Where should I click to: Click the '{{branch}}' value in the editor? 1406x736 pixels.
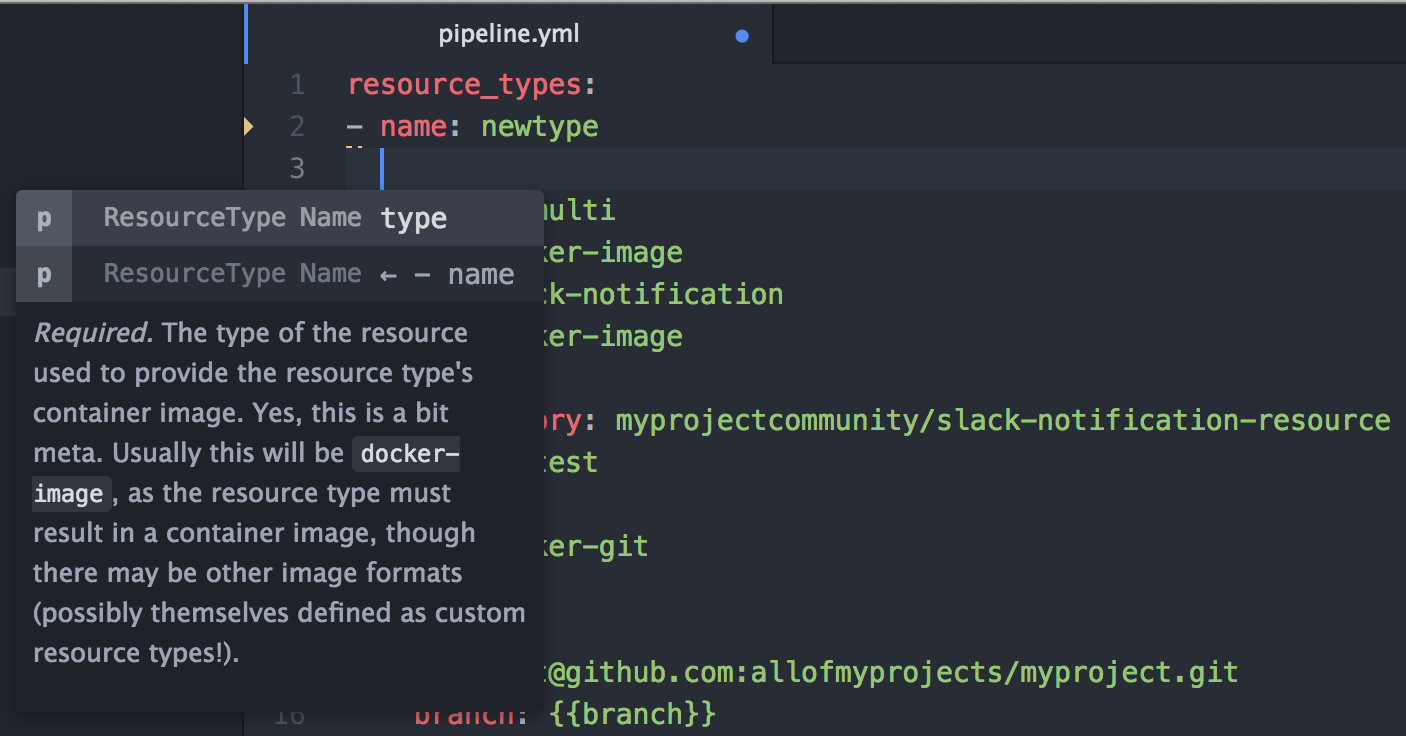[x=633, y=715]
